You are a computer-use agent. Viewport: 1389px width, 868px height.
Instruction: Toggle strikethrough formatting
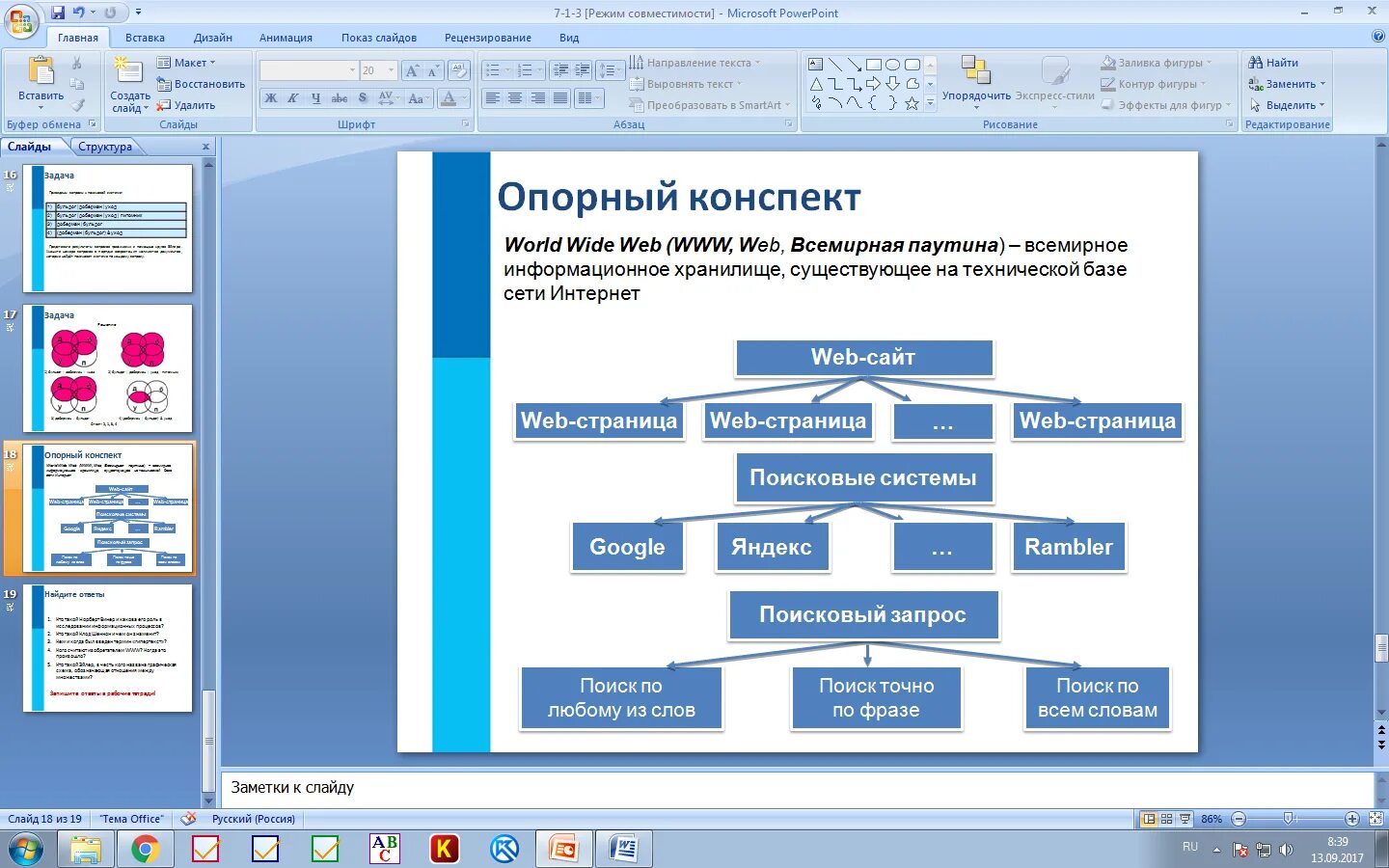point(339,98)
